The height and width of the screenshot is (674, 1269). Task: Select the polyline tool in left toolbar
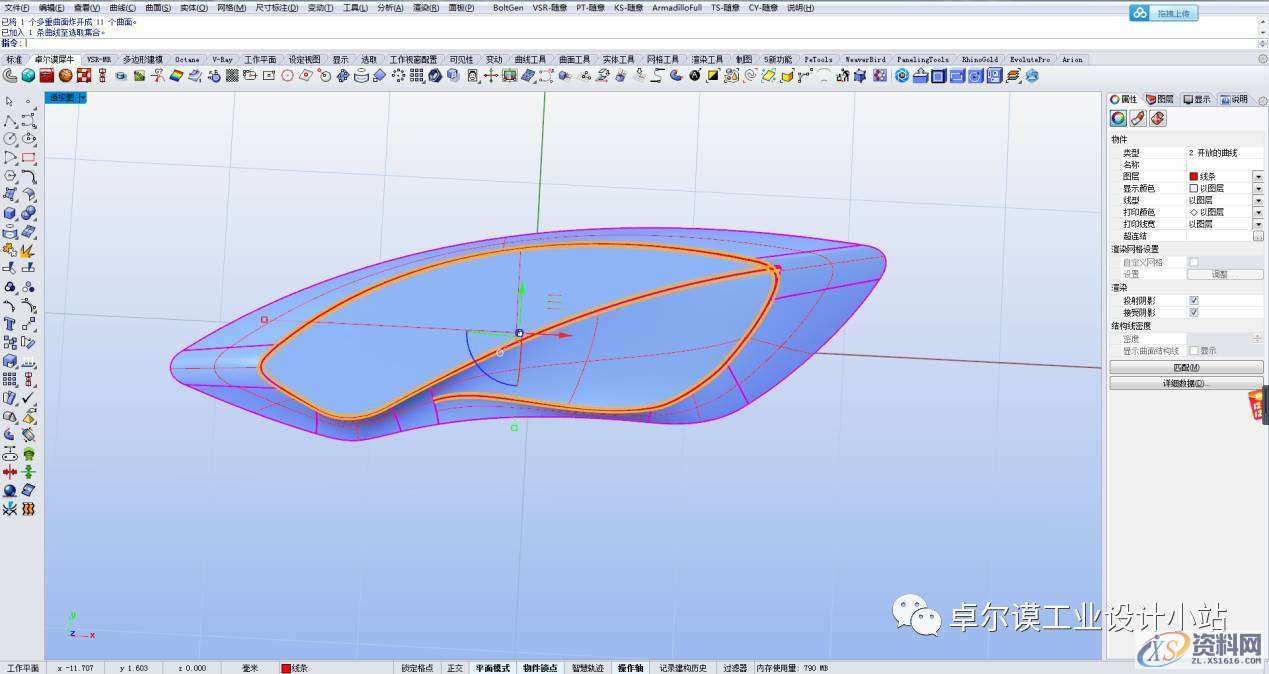pyautogui.click(x=10, y=120)
